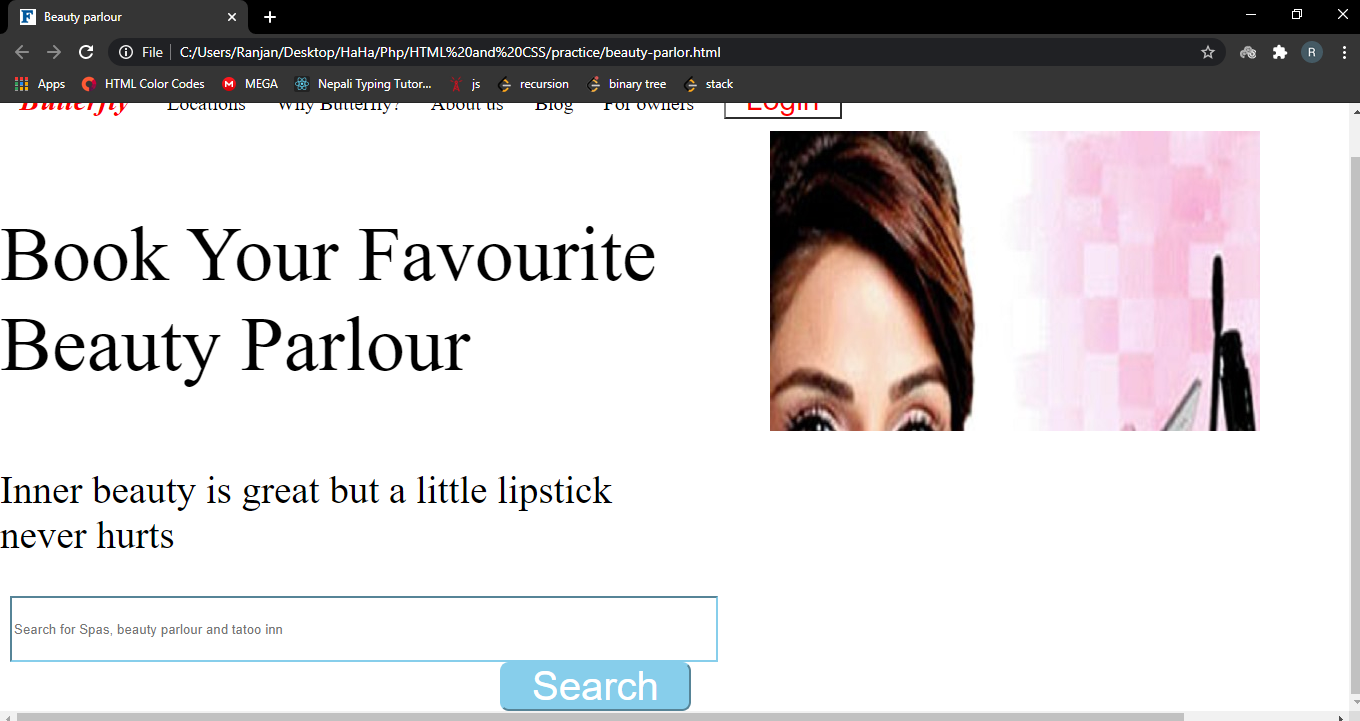Click the Book Your Favourite Beauty Parlour heading

tap(328, 300)
